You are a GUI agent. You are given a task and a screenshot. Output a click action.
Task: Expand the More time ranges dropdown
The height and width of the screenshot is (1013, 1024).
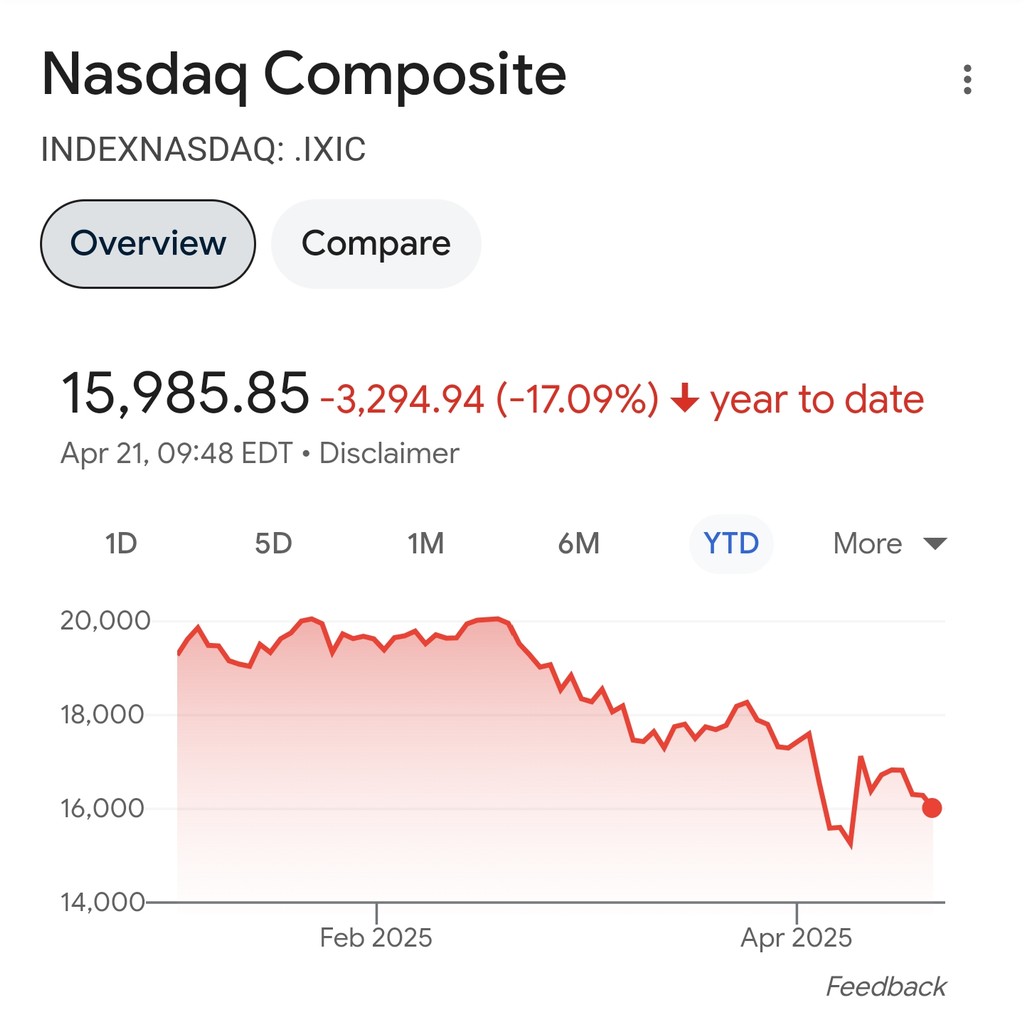pos(868,544)
